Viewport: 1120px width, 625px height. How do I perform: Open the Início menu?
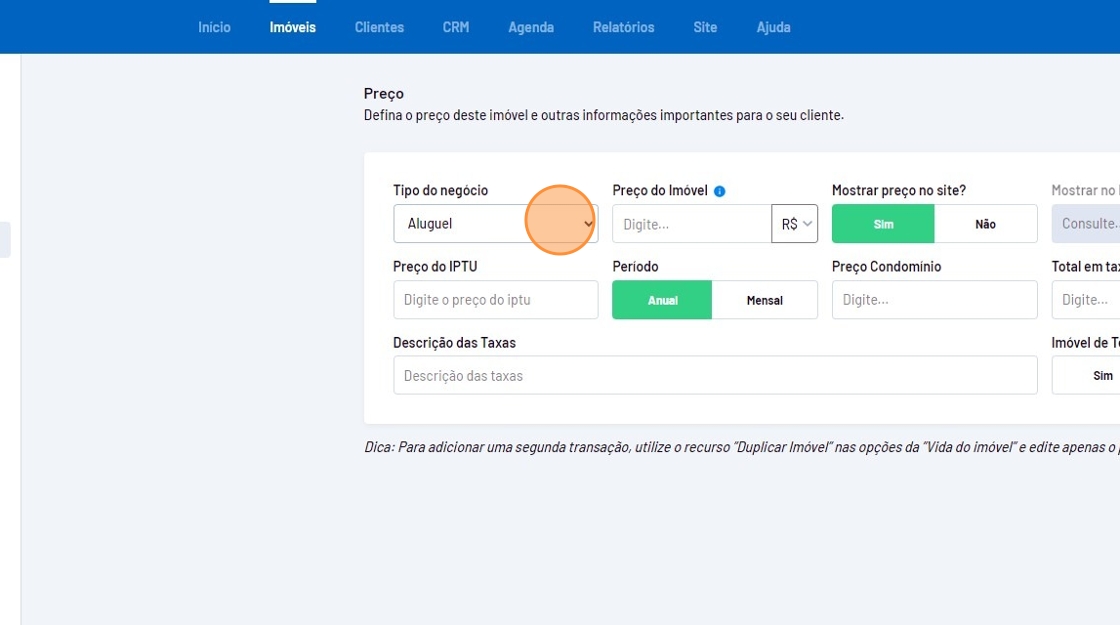pyautogui.click(x=214, y=27)
